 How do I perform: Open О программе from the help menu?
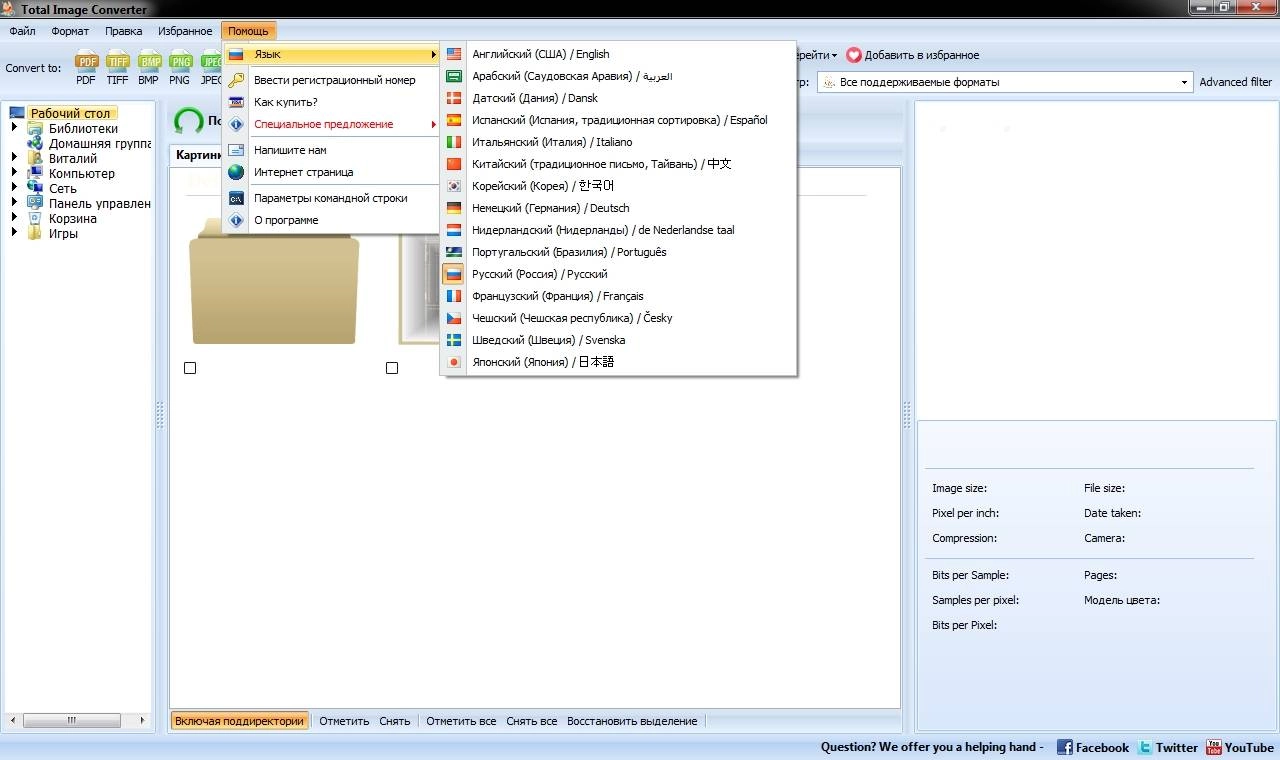pyautogui.click(x=332, y=220)
